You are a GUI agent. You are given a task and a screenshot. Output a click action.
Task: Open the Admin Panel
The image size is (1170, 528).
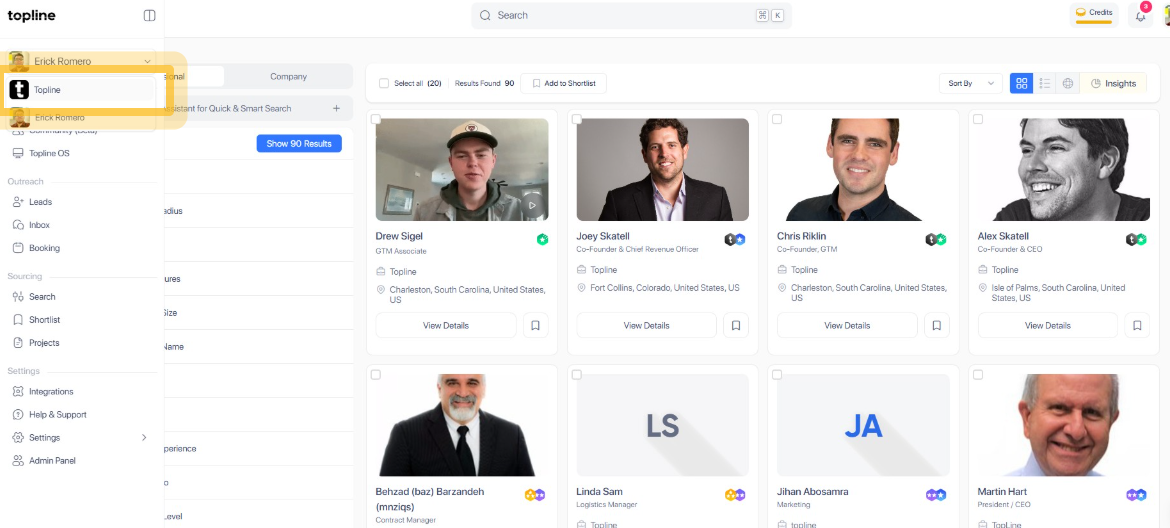[52, 461]
